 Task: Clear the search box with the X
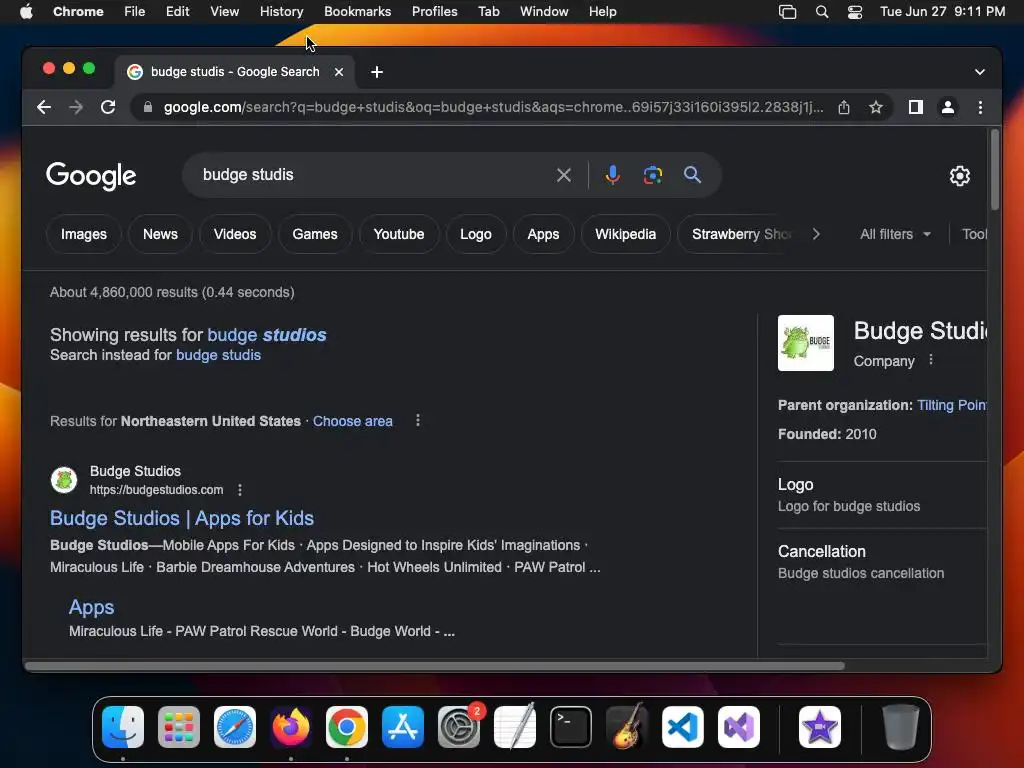point(564,175)
